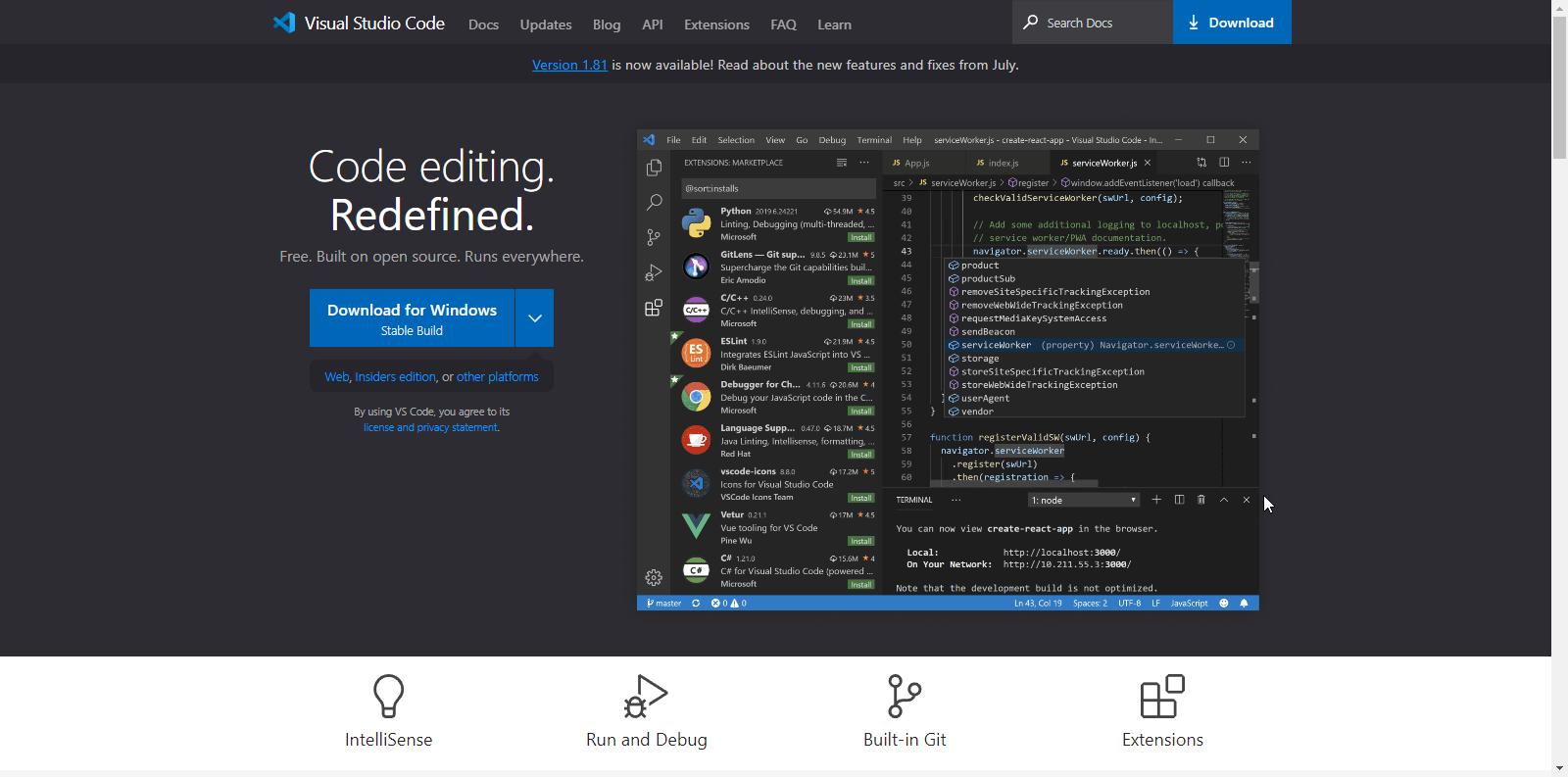The width and height of the screenshot is (1568, 777).
Task: Click the split editor icon in editor title bar
Action: 1224,163
